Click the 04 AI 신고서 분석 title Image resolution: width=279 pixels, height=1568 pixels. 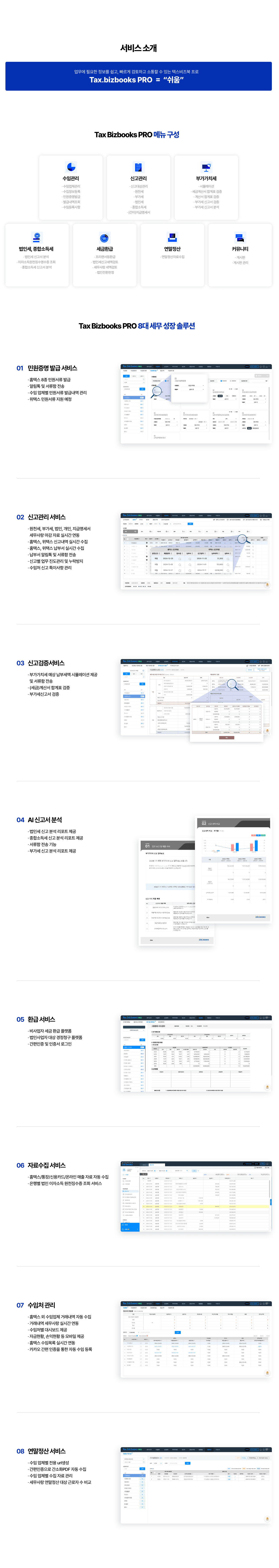click(39, 820)
